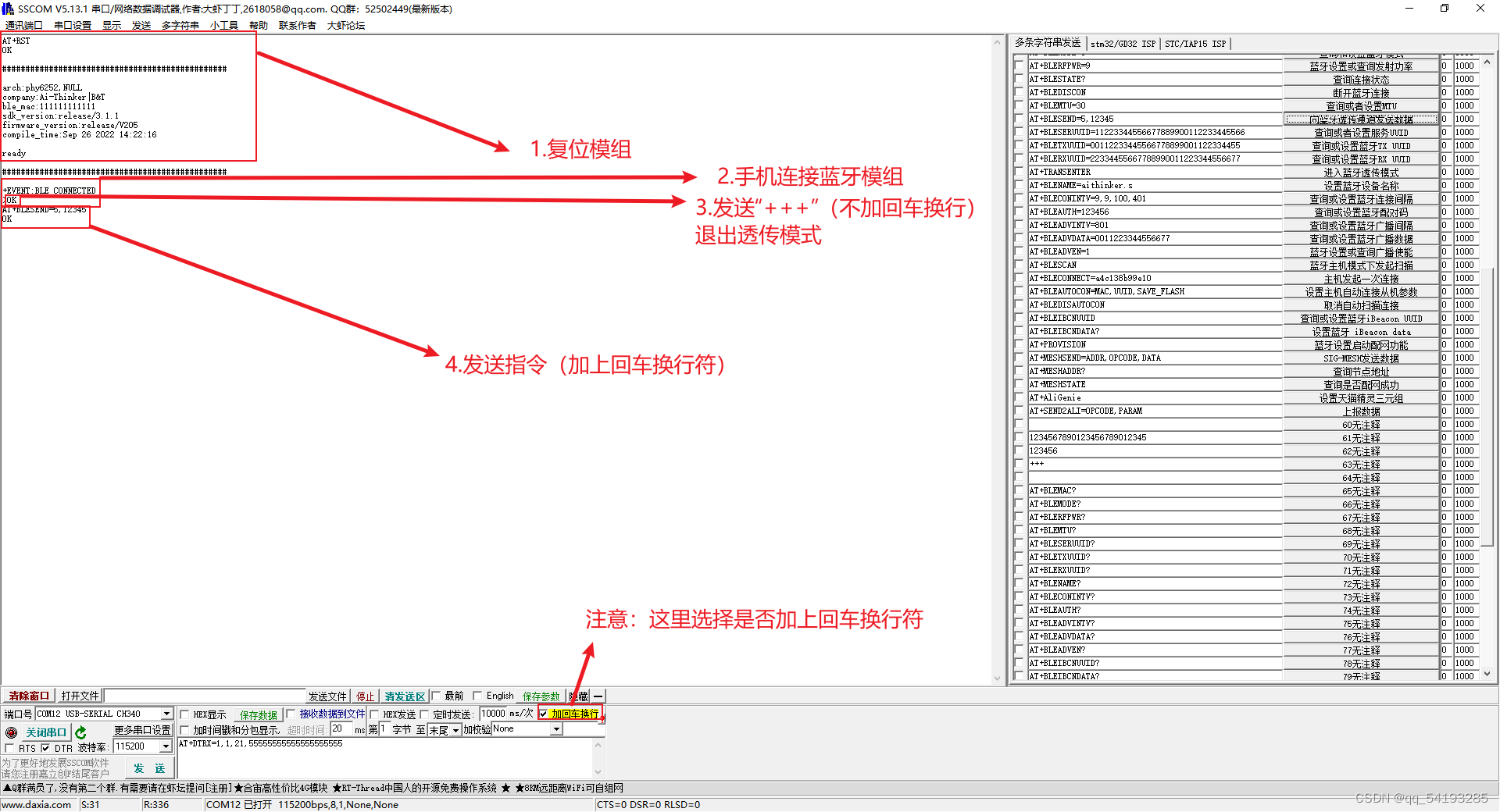Image resolution: width=1500 pixels, height=812 pixels.
Task: Click the red port status indicator icon
Action: tap(12, 732)
